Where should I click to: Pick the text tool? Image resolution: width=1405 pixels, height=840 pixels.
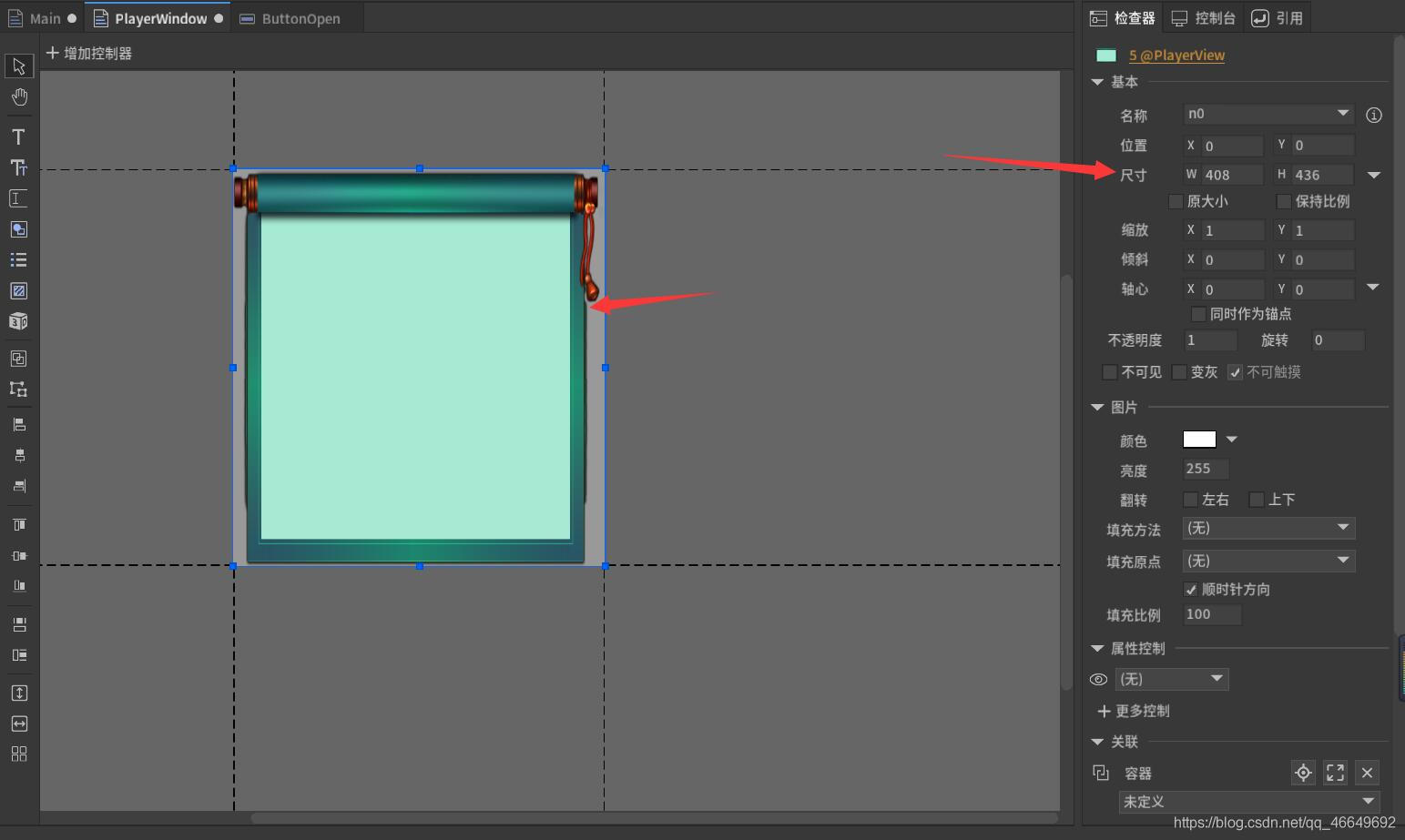18,137
